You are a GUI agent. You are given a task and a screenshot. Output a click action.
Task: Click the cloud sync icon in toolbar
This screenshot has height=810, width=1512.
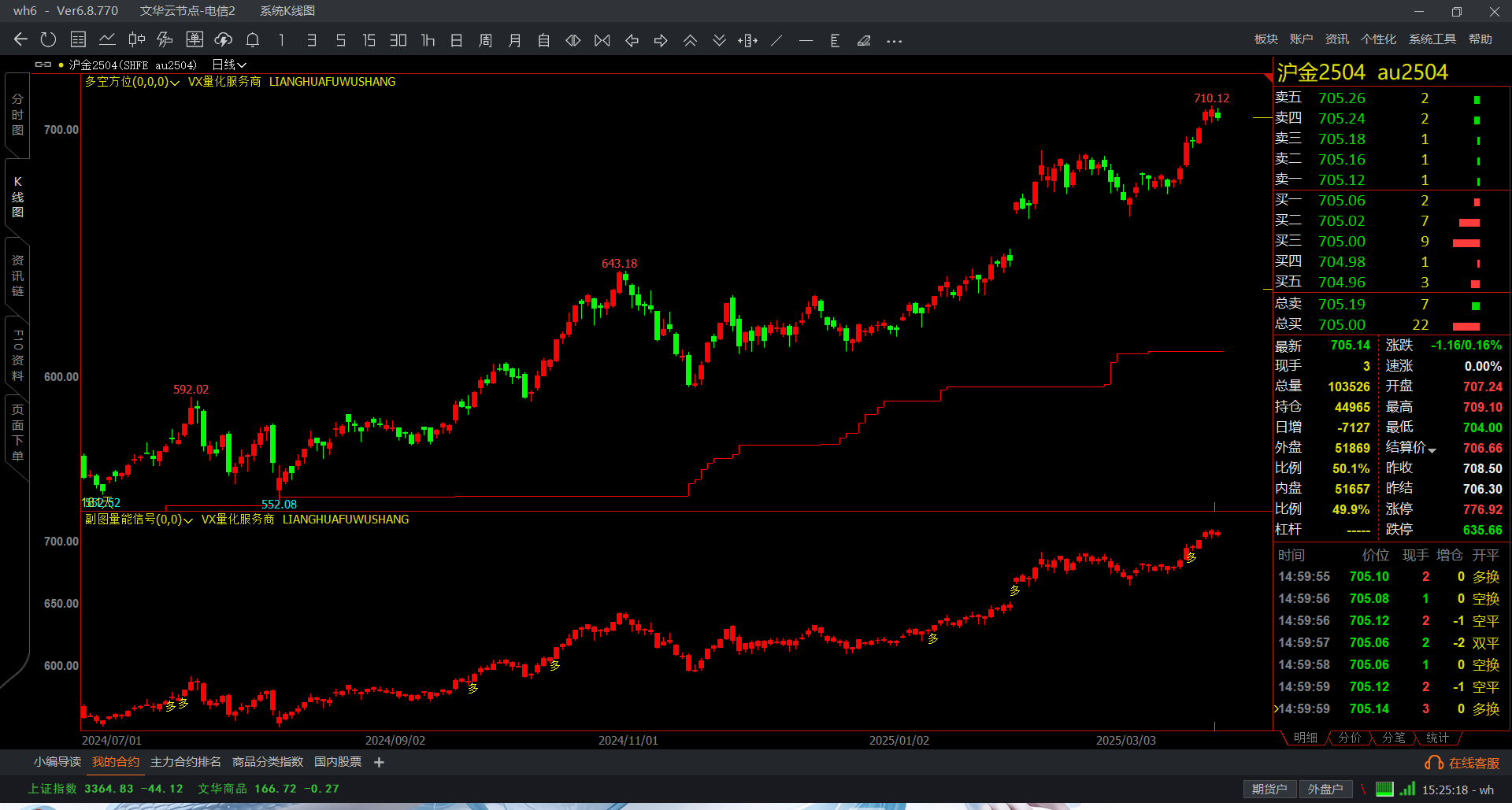coord(224,40)
